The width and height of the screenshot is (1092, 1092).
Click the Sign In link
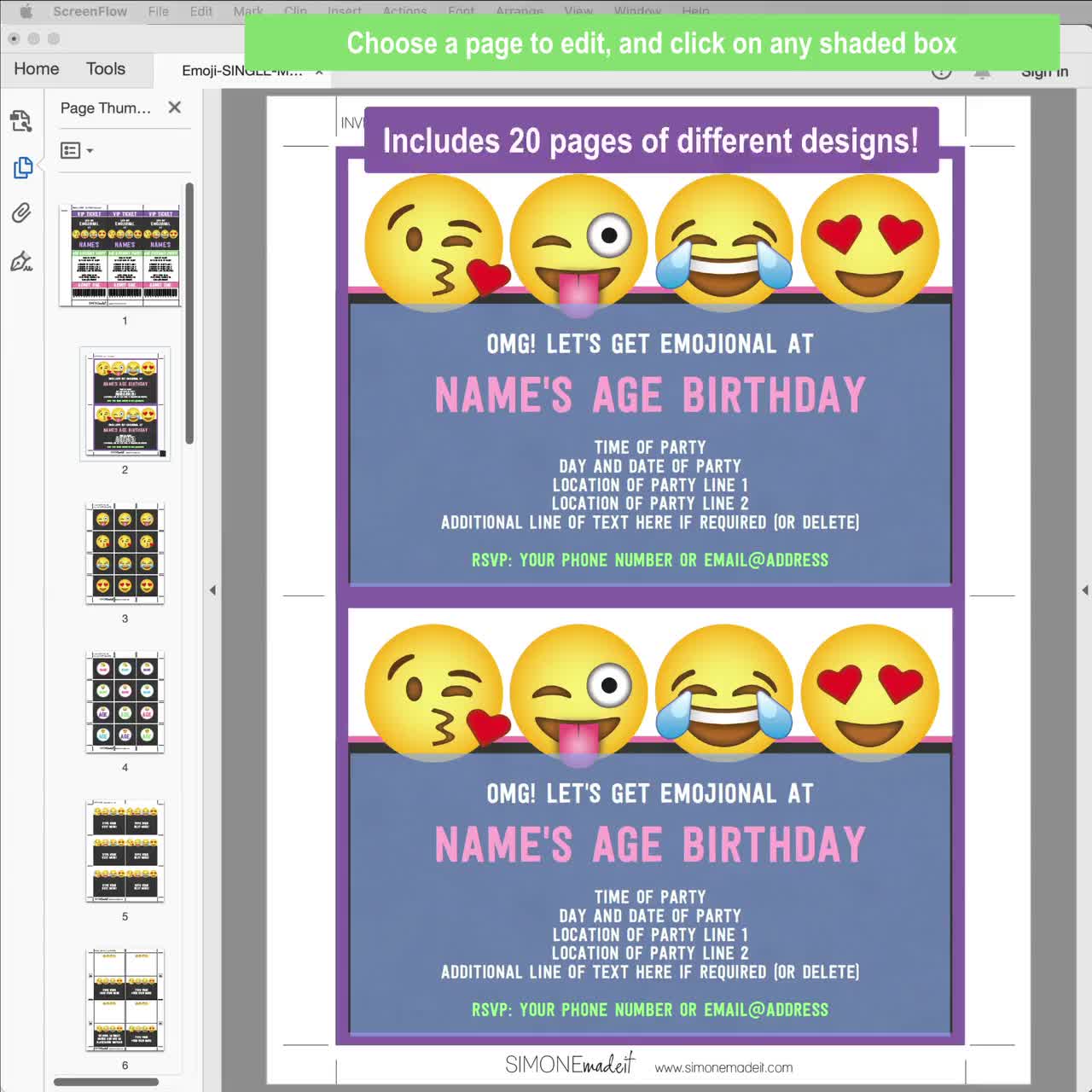point(1044,72)
